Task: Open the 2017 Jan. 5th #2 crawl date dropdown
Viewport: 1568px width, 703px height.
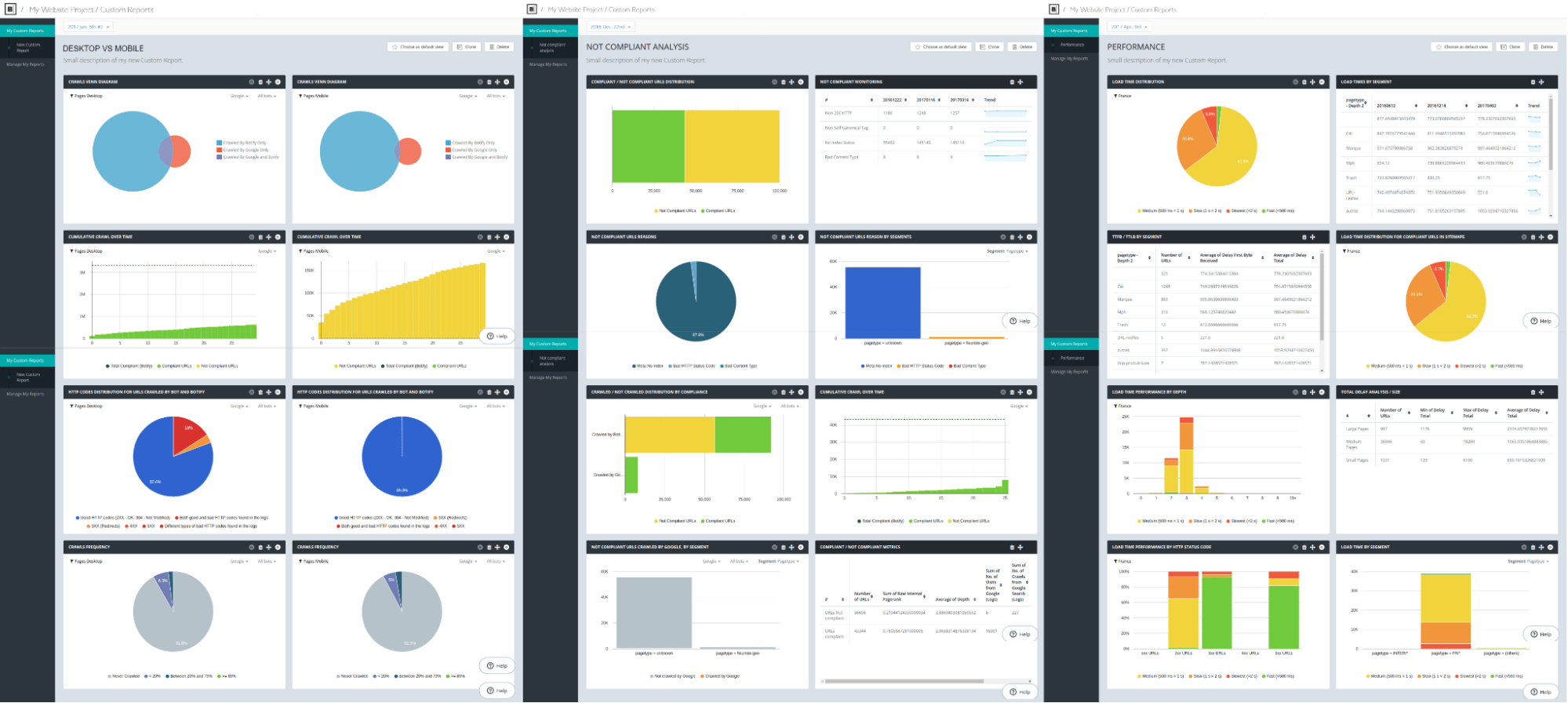Action: click(x=86, y=27)
